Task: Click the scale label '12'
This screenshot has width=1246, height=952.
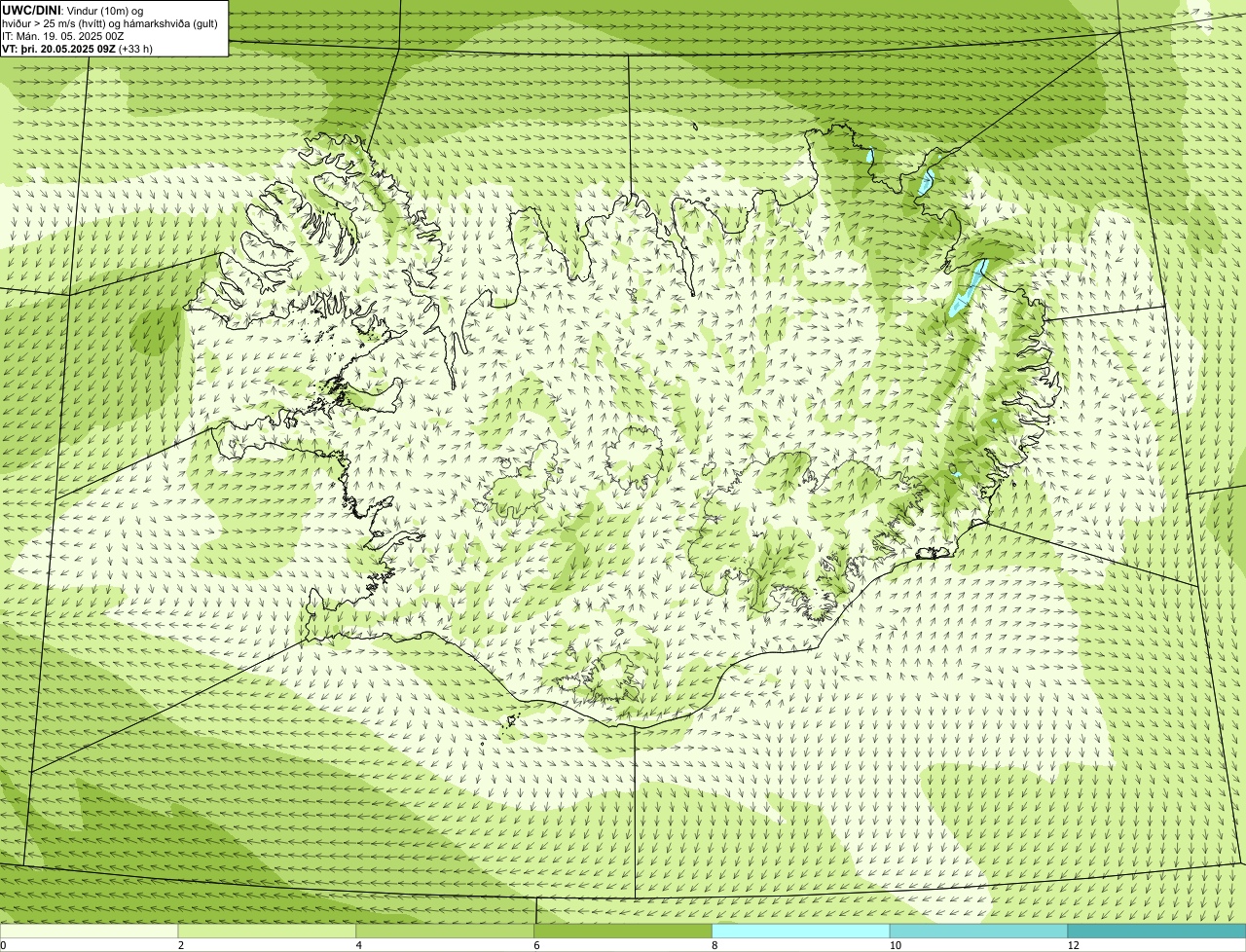Action: (1072, 945)
